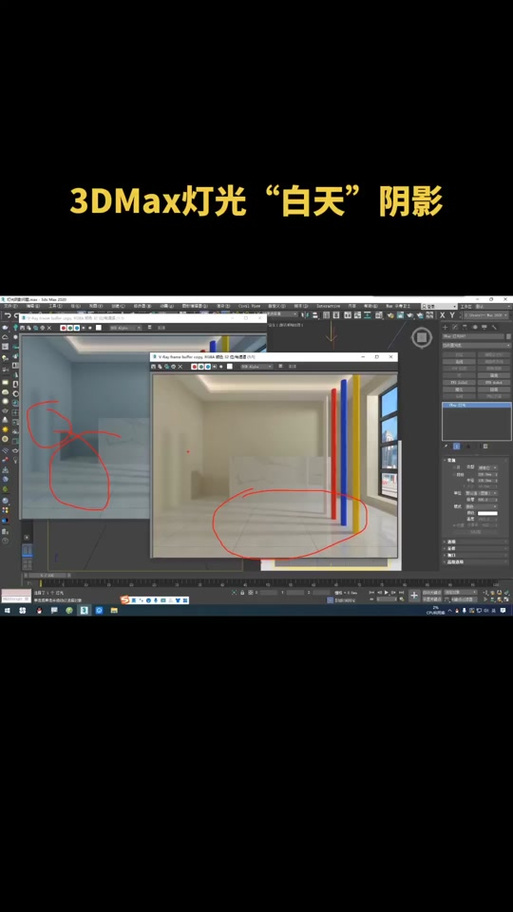Screen dimensions: 513x912
Task: Open the modifier list dropdown
Action: 476,345
